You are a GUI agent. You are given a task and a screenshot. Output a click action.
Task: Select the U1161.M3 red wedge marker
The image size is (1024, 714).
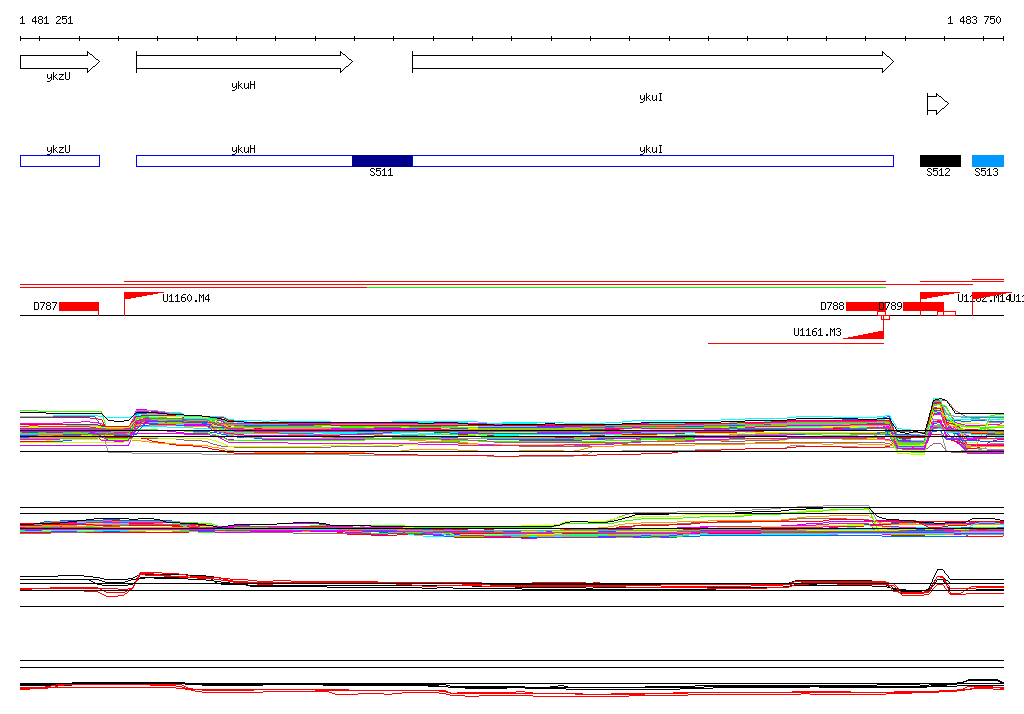coord(866,335)
